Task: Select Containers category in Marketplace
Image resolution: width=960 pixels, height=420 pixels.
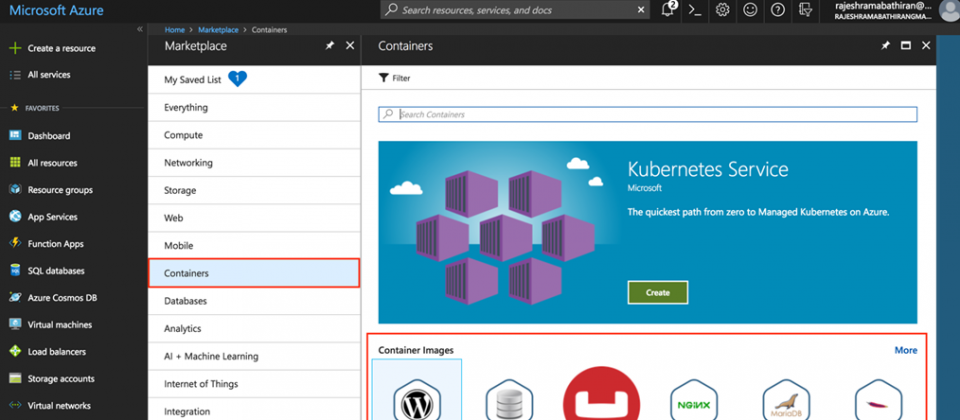Action: tap(253, 273)
